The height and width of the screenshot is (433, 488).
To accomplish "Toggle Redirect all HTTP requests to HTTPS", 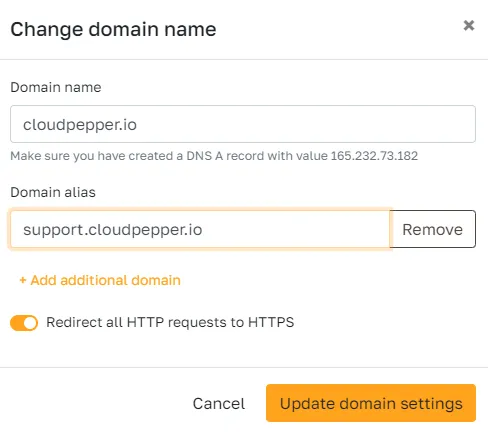I will coord(24,323).
